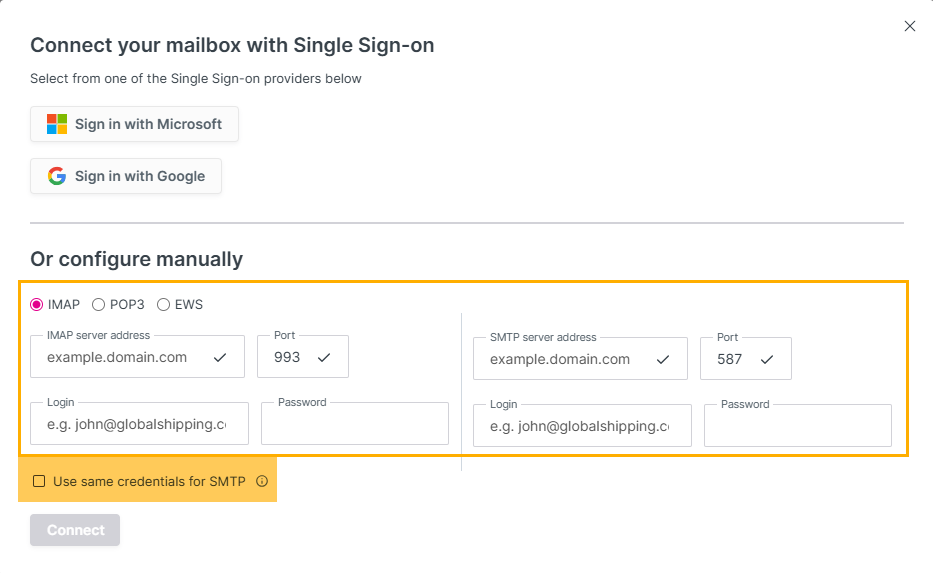
Task: Click the SMTP Password field
Action: pyautogui.click(x=797, y=426)
